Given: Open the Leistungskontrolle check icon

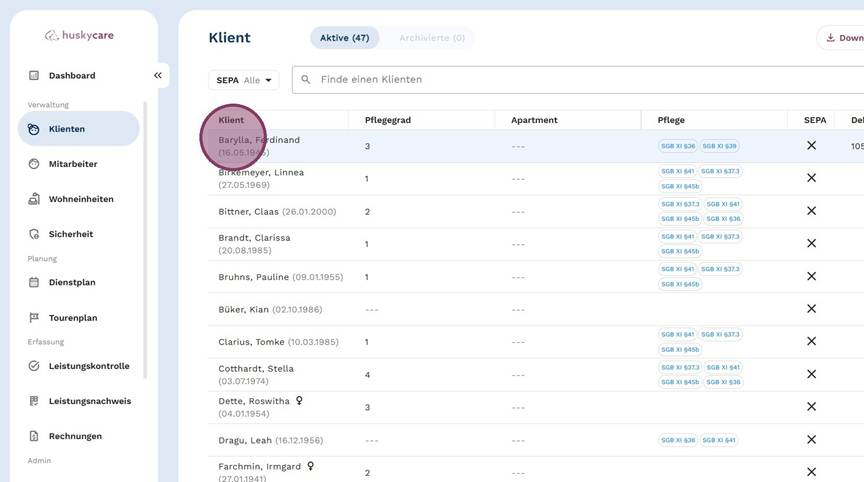Looking at the screenshot, I should [x=34, y=366].
